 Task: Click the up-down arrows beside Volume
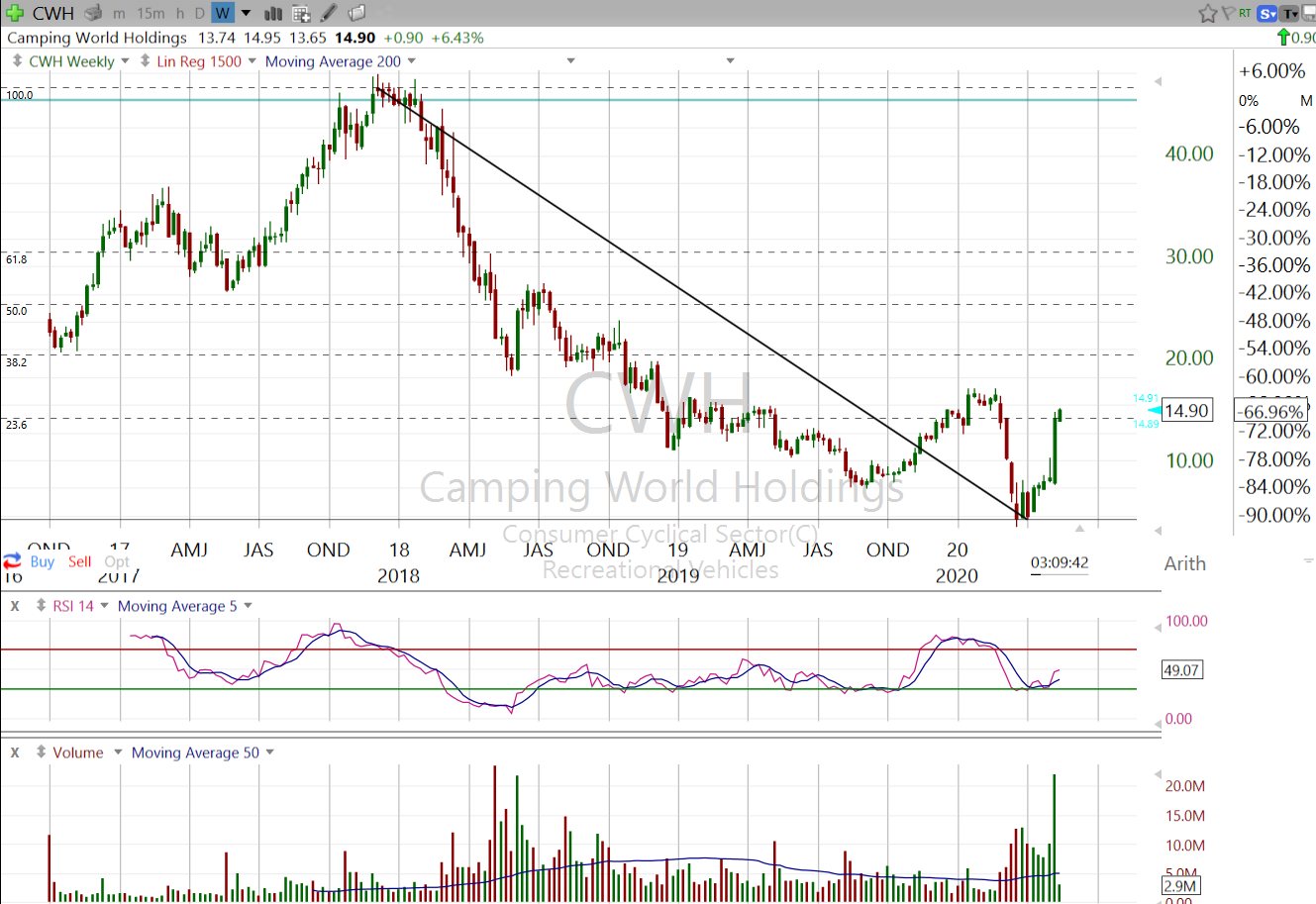pos(41,752)
